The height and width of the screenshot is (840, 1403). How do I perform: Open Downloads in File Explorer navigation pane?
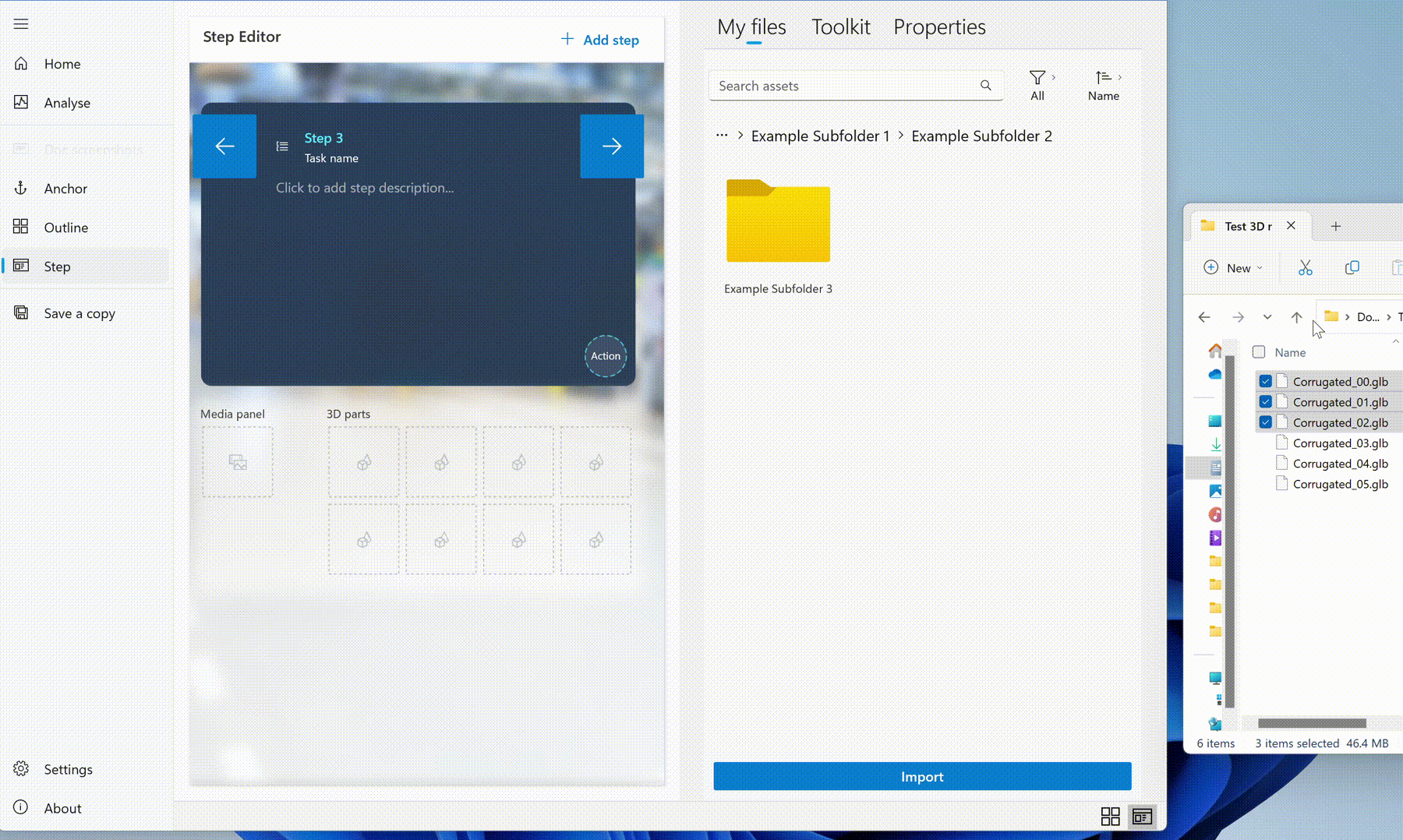tap(1215, 445)
